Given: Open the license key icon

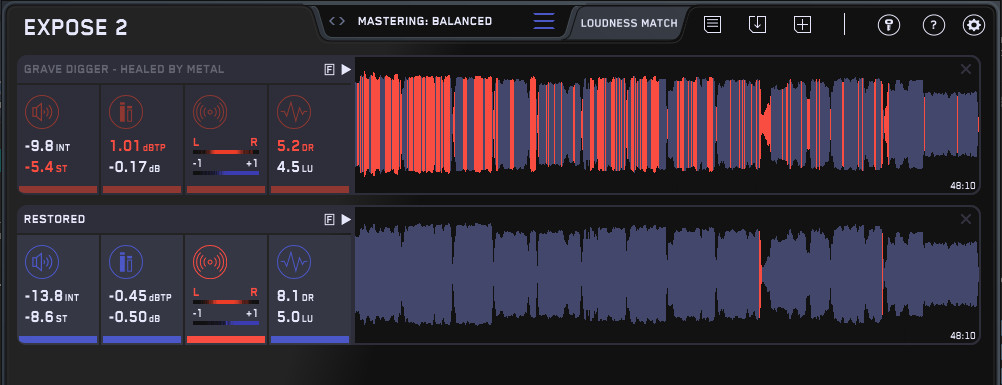Looking at the screenshot, I should tap(889, 26).
